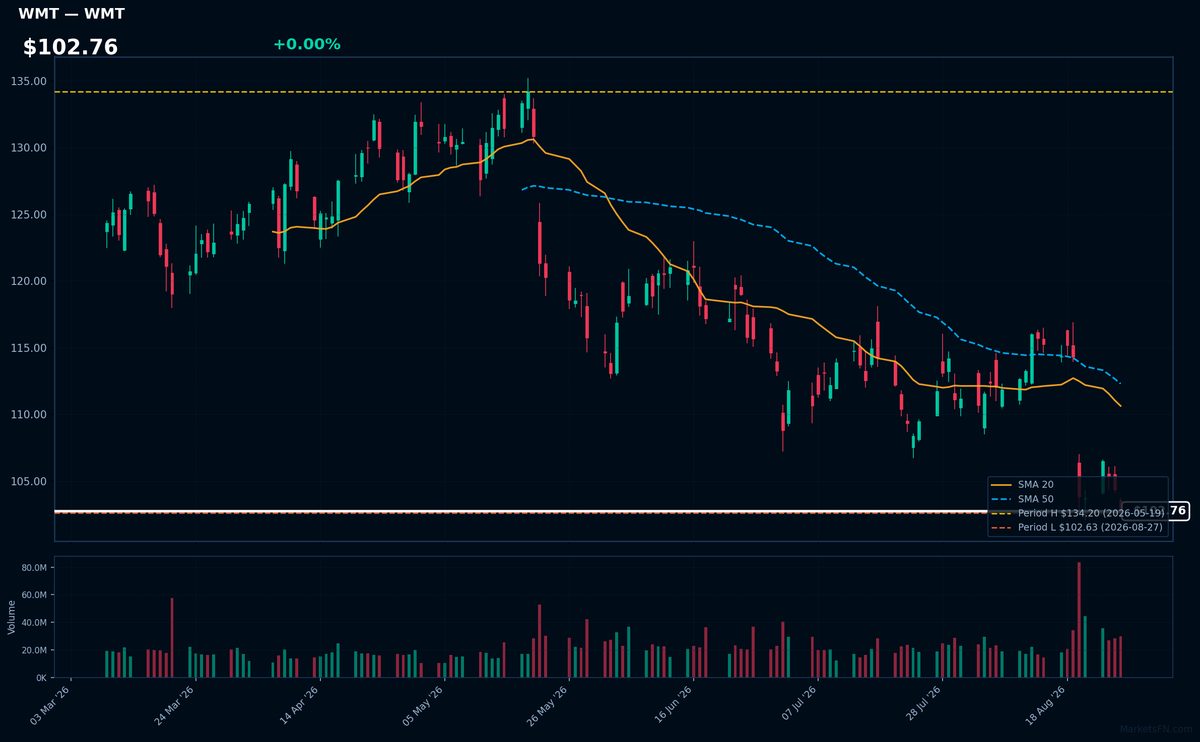This screenshot has width=1200, height=742.
Task: Click the 20.0M volume axis label
Action: tap(34, 650)
